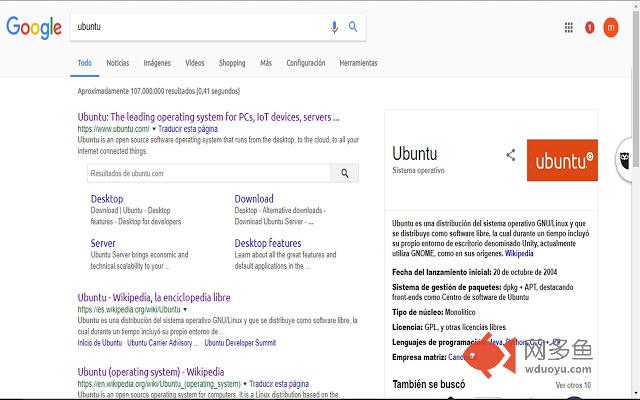The image size is (640, 400).
Task: Switch to the Imágenes tab
Action: 157,63
